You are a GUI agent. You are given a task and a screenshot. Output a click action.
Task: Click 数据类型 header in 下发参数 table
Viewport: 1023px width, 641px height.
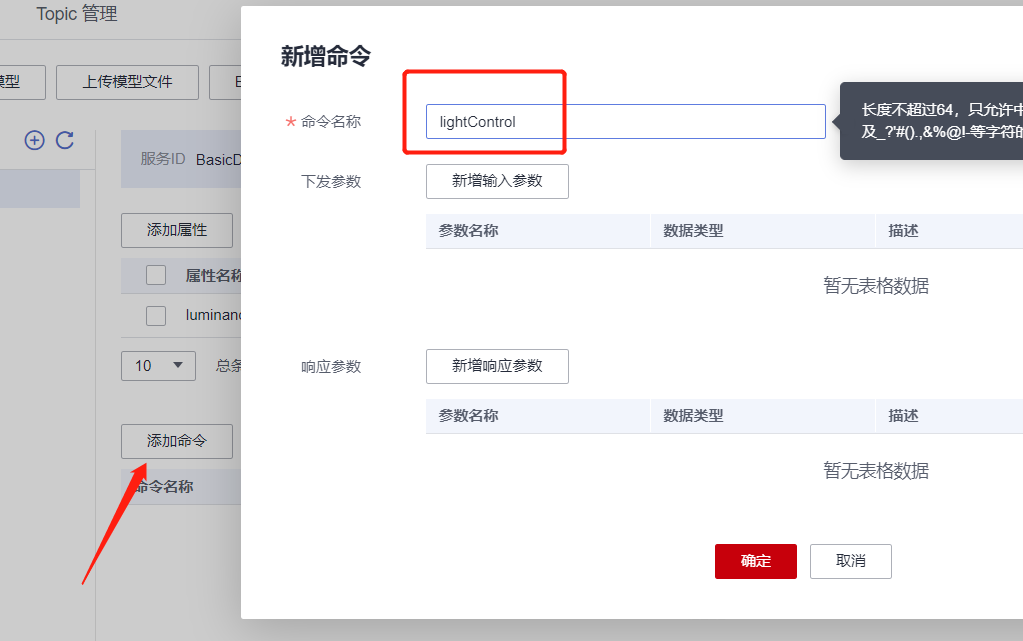[x=693, y=231]
